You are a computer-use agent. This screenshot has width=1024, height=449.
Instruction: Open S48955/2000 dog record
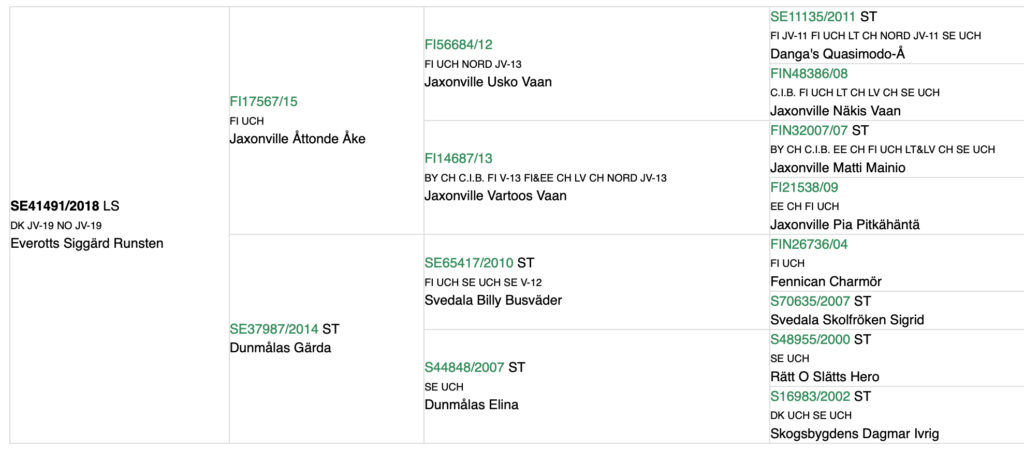[x=809, y=339]
